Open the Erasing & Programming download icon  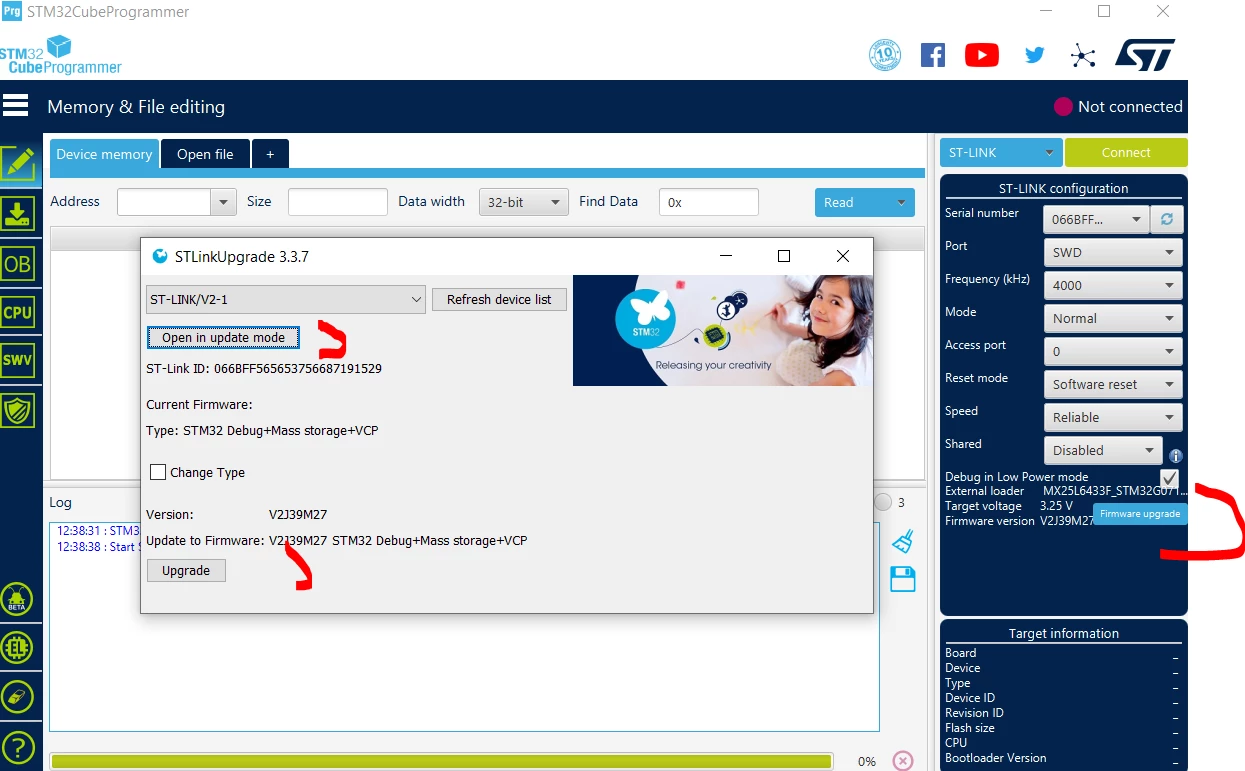[x=18, y=213]
